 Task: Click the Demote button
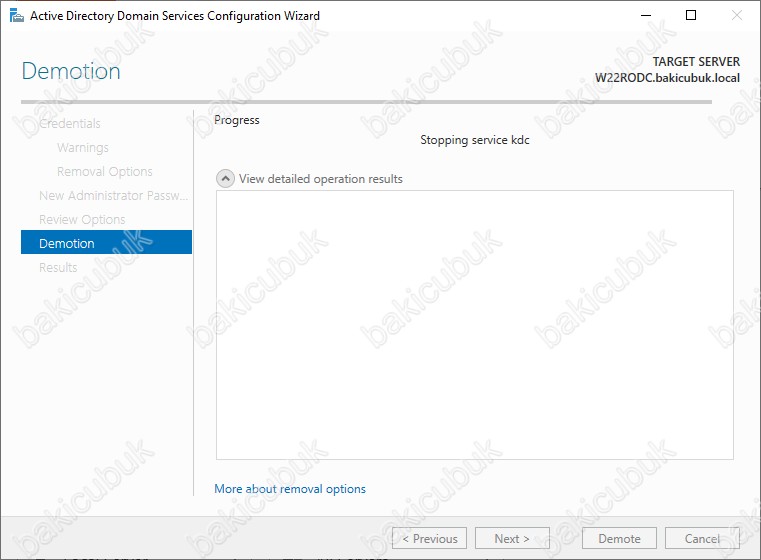(x=619, y=538)
